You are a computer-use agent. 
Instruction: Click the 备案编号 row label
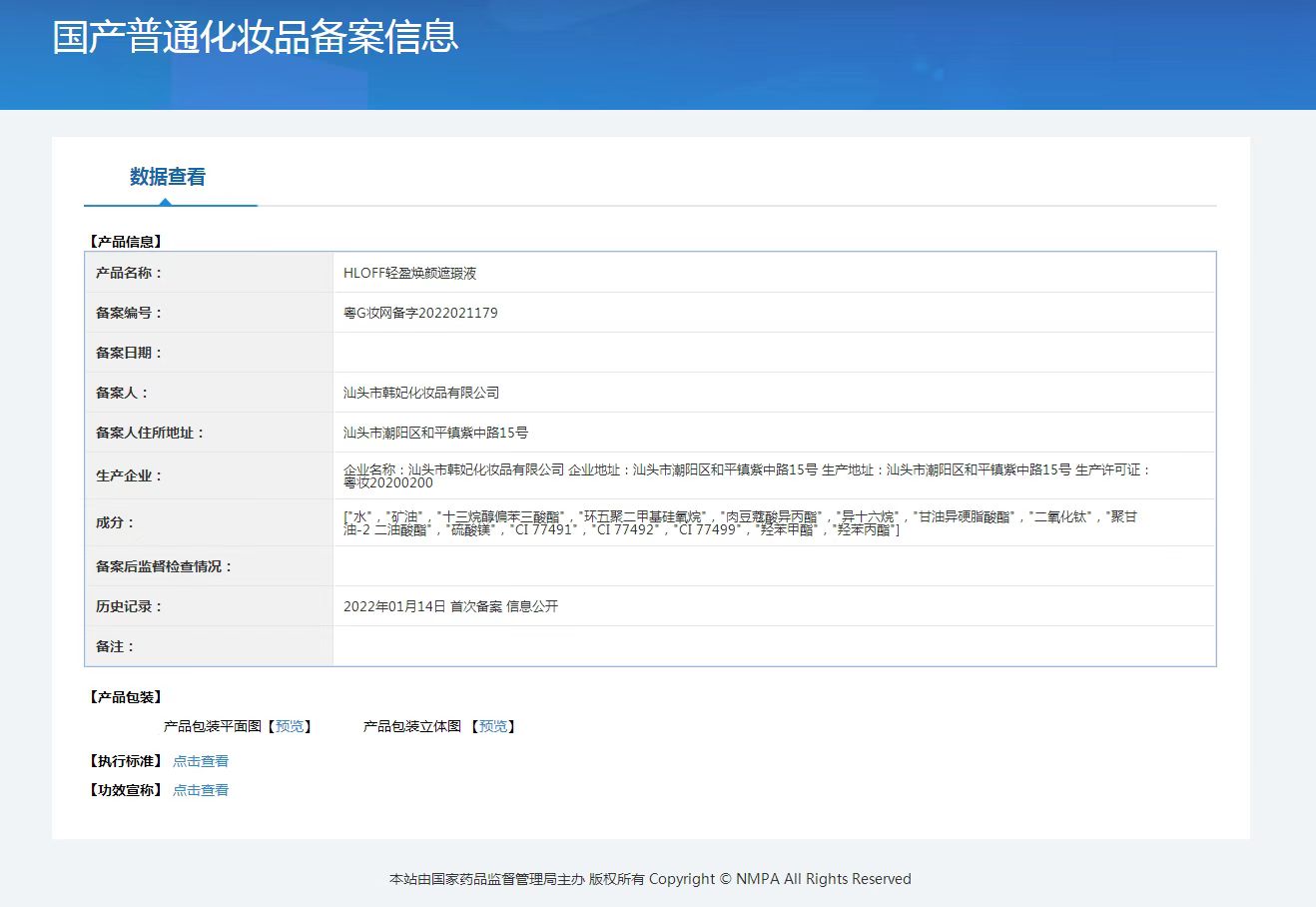pos(129,313)
